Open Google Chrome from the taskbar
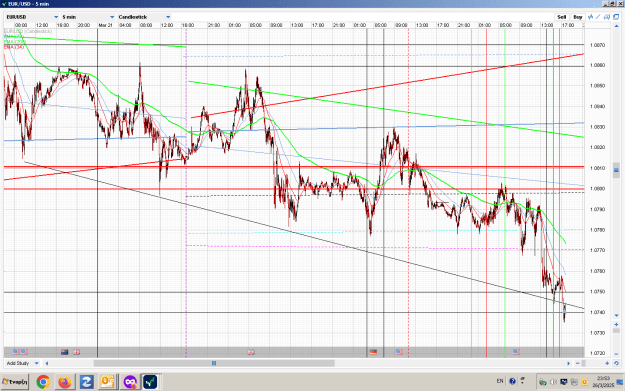 tap(43, 382)
